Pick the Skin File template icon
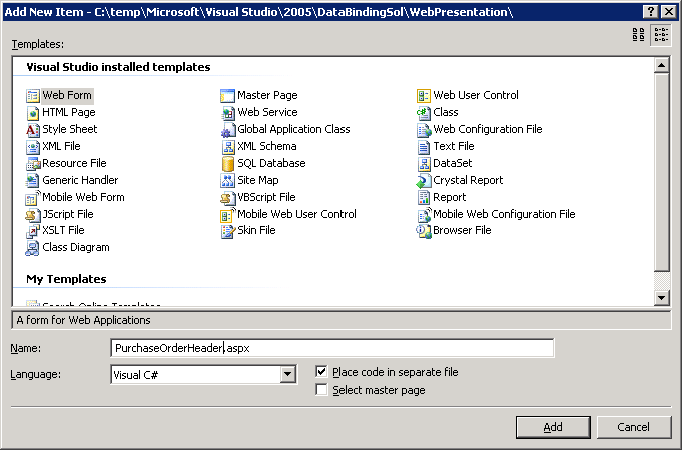Viewport: 682px width, 450px height. click(x=227, y=231)
